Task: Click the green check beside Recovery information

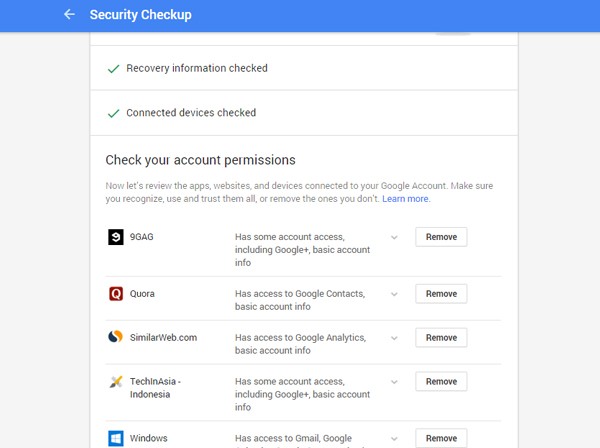Action: pyautogui.click(x=114, y=69)
